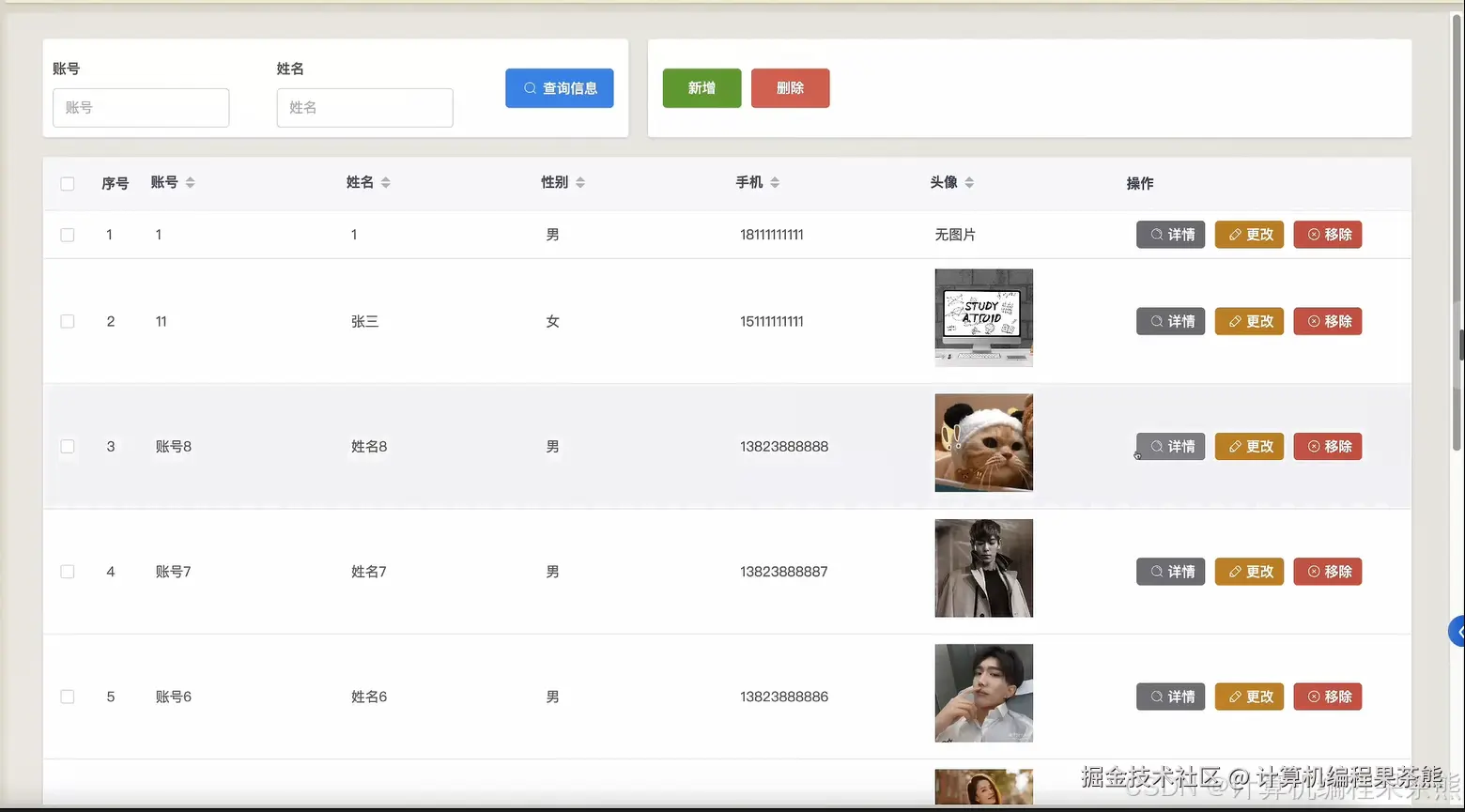Check the checkbox for 张三's row
Image resolution: width=1465 pixels, height=812 pixels.
tap(67, 321)
